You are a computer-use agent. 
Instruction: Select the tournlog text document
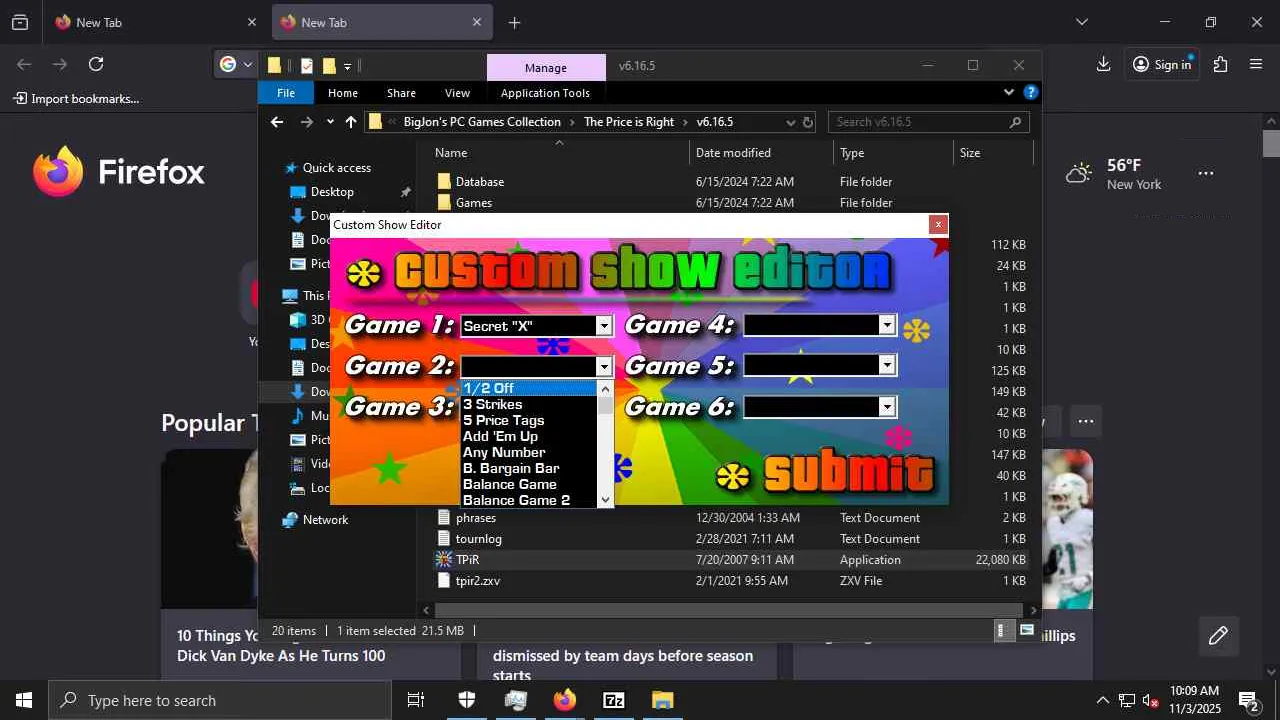(479, 539)
